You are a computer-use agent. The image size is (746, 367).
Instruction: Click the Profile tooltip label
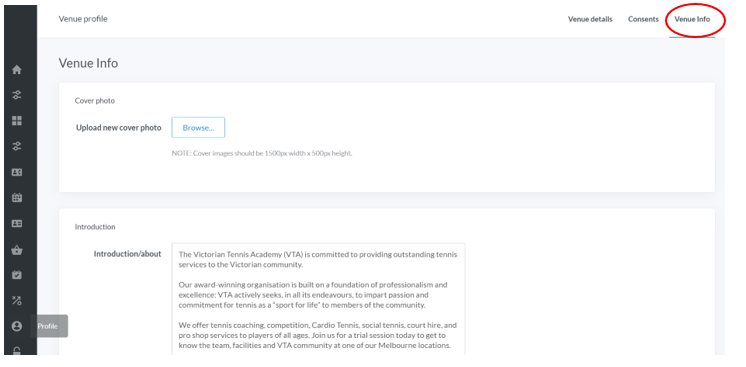click(x=48, y=326)
